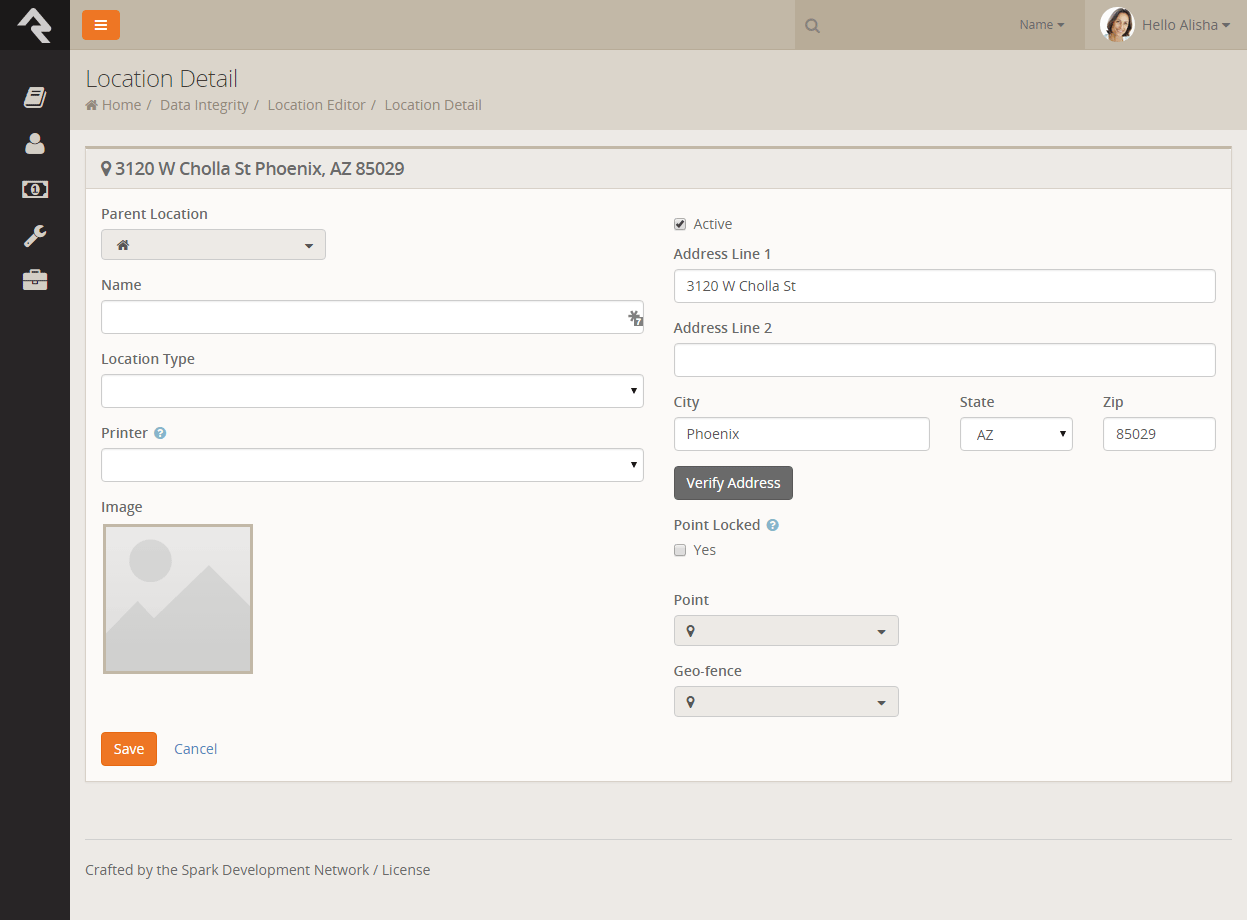This screenshot has height=920, width=1247.
Task: Open the Hello Alisha user menu
Action: tap(1186, 25)
